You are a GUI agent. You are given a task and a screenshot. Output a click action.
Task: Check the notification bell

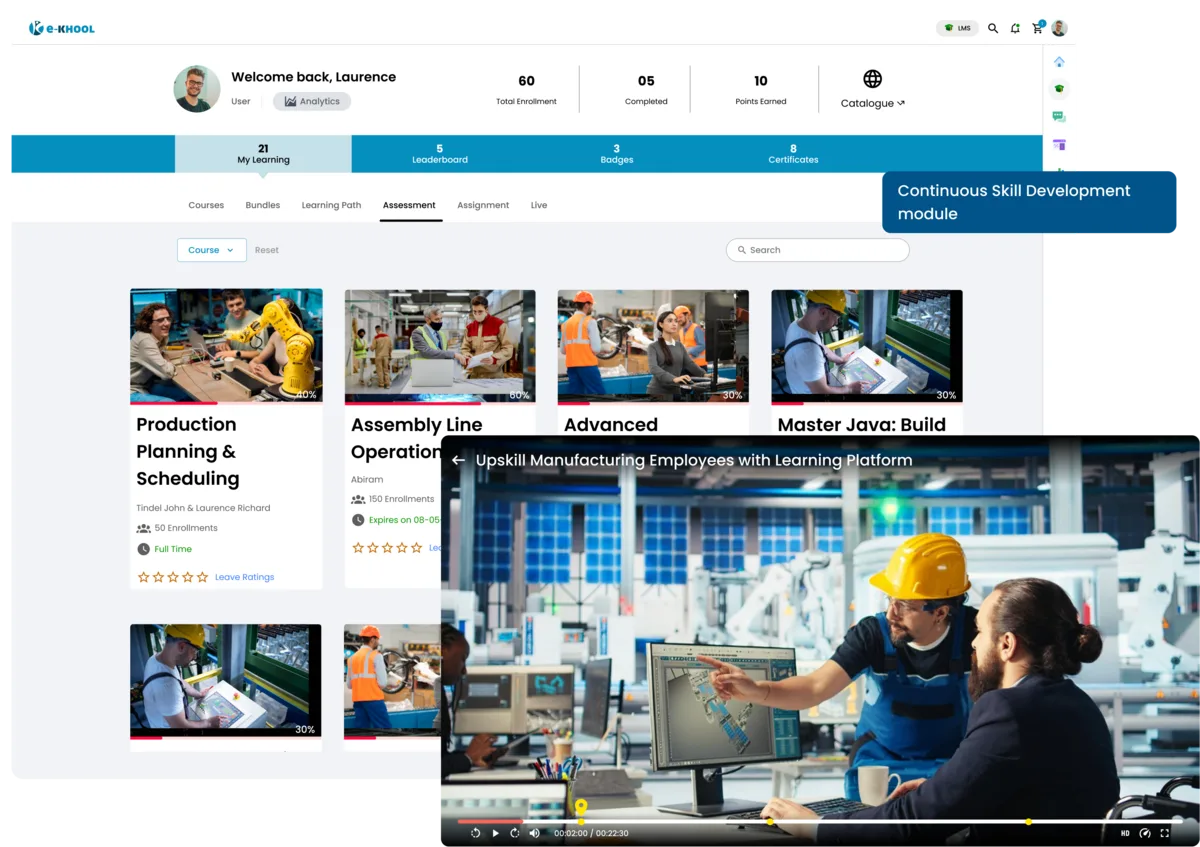tap(1015, 28)
